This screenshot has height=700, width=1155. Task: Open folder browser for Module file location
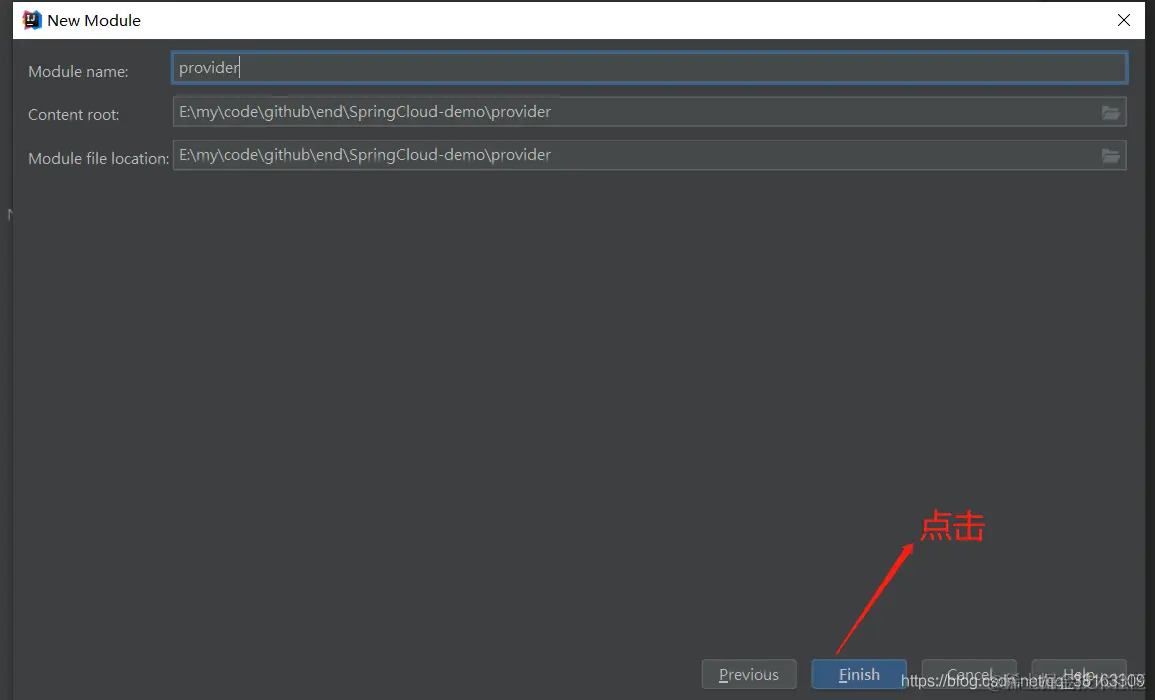(x=1111, y=156)
